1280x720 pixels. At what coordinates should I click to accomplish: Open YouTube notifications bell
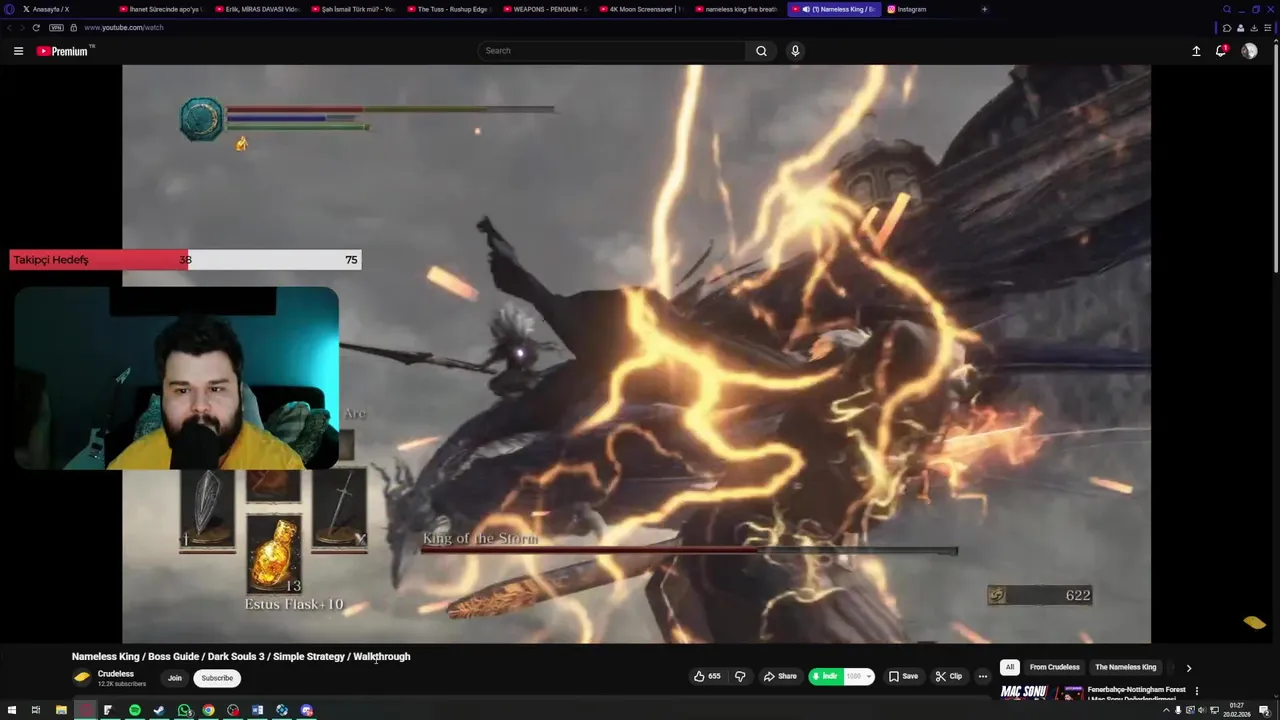click(x=1221, y=51)
